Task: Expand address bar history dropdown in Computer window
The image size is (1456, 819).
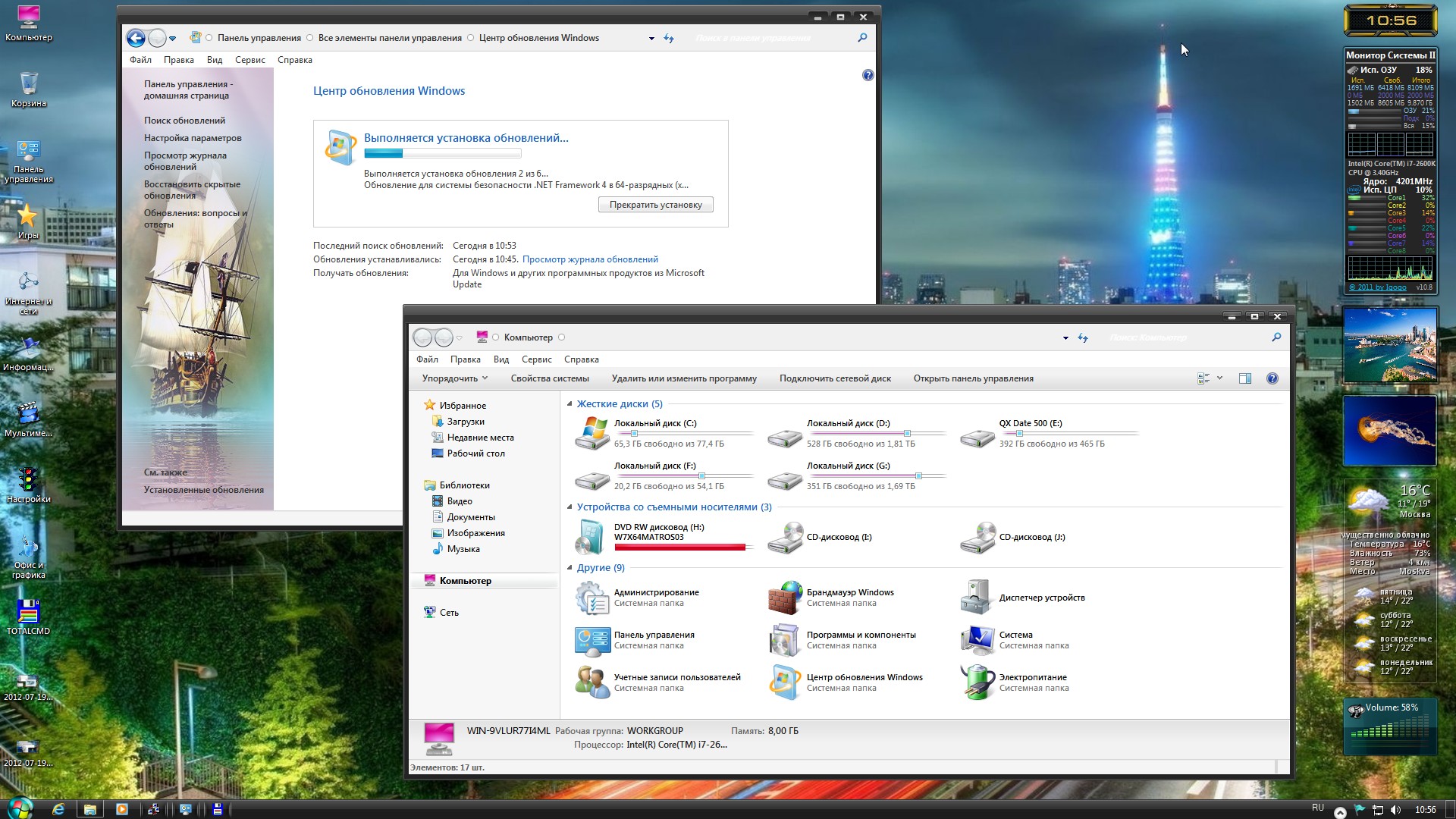Action: pos(1065,338)
